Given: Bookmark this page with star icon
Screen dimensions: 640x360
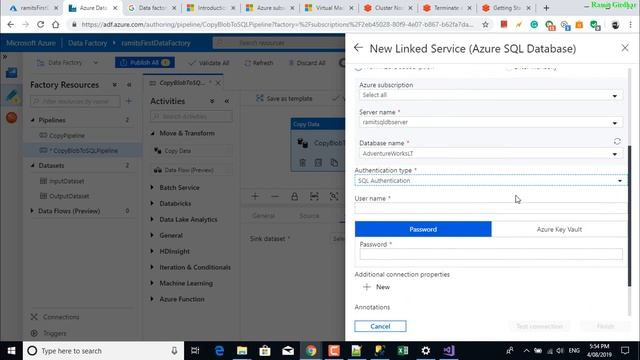Looking at the screenshot, I should pos(485,24).
